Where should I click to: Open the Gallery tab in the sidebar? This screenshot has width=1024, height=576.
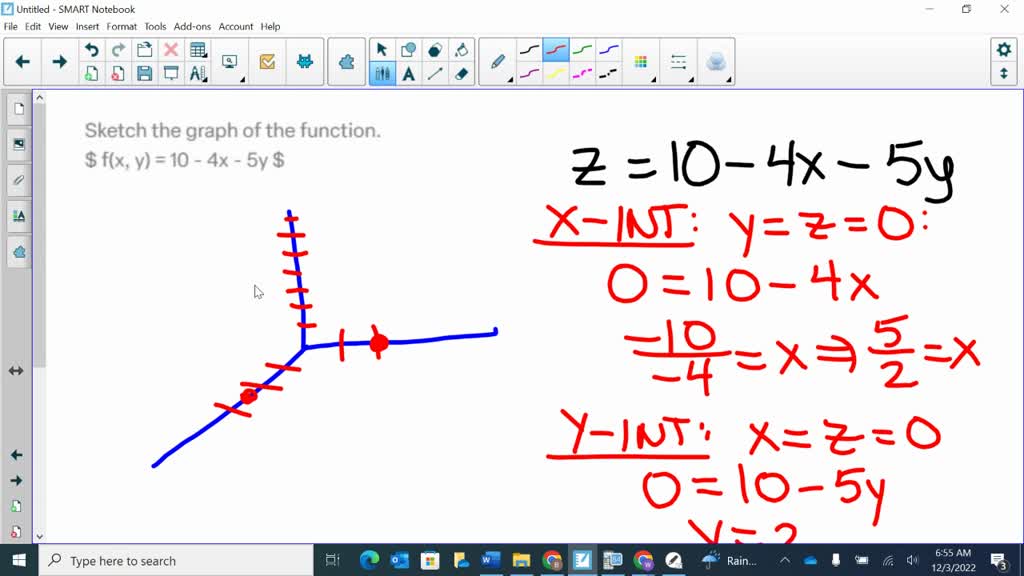pos(18,143)
